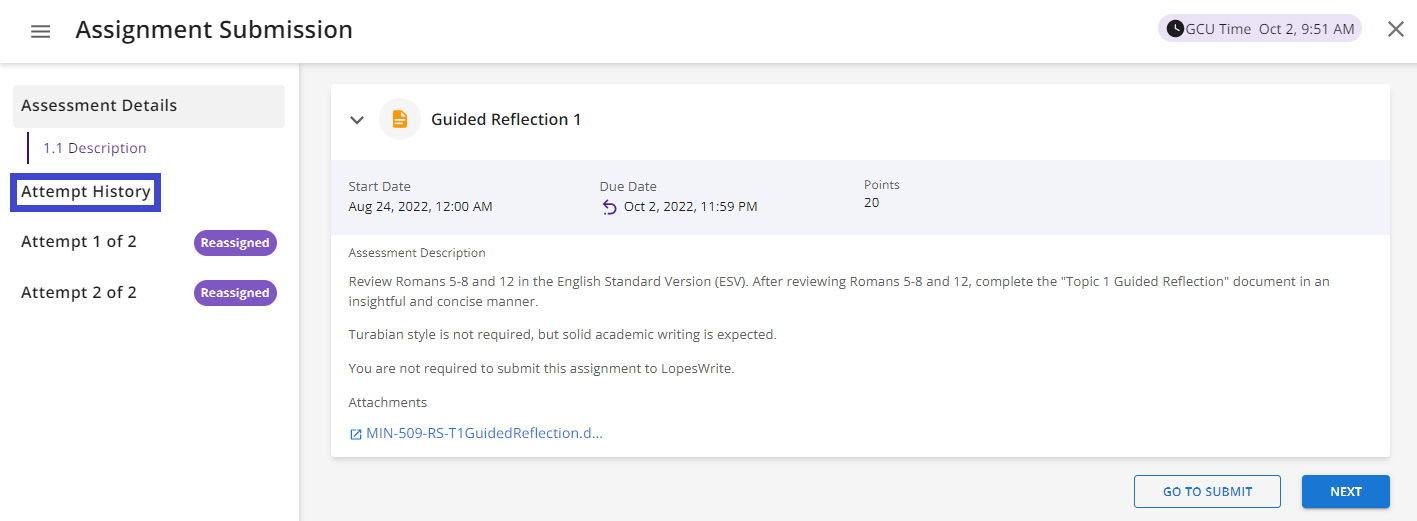Click the NEXT button
Viewport: 1417px width, 521px height.
1346,492
